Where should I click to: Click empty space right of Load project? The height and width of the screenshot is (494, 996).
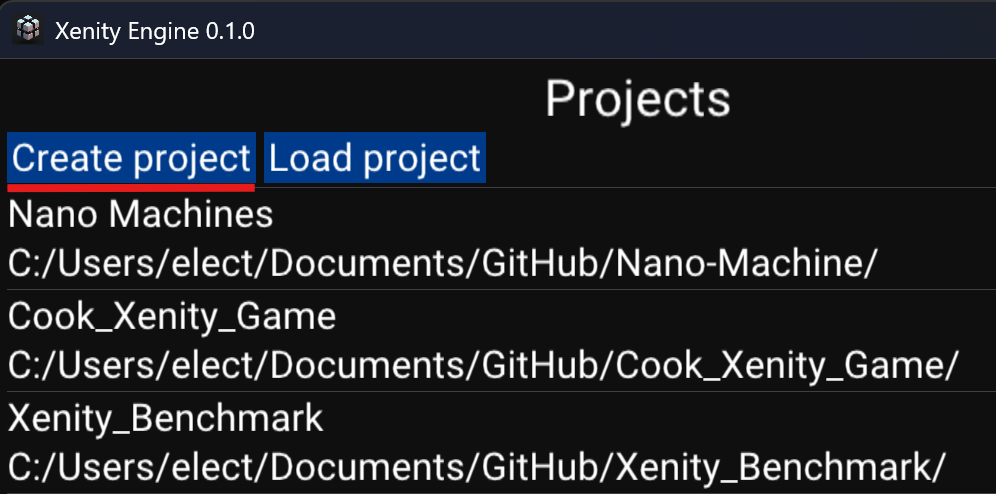pyautogui.click(x=740, y=157)
